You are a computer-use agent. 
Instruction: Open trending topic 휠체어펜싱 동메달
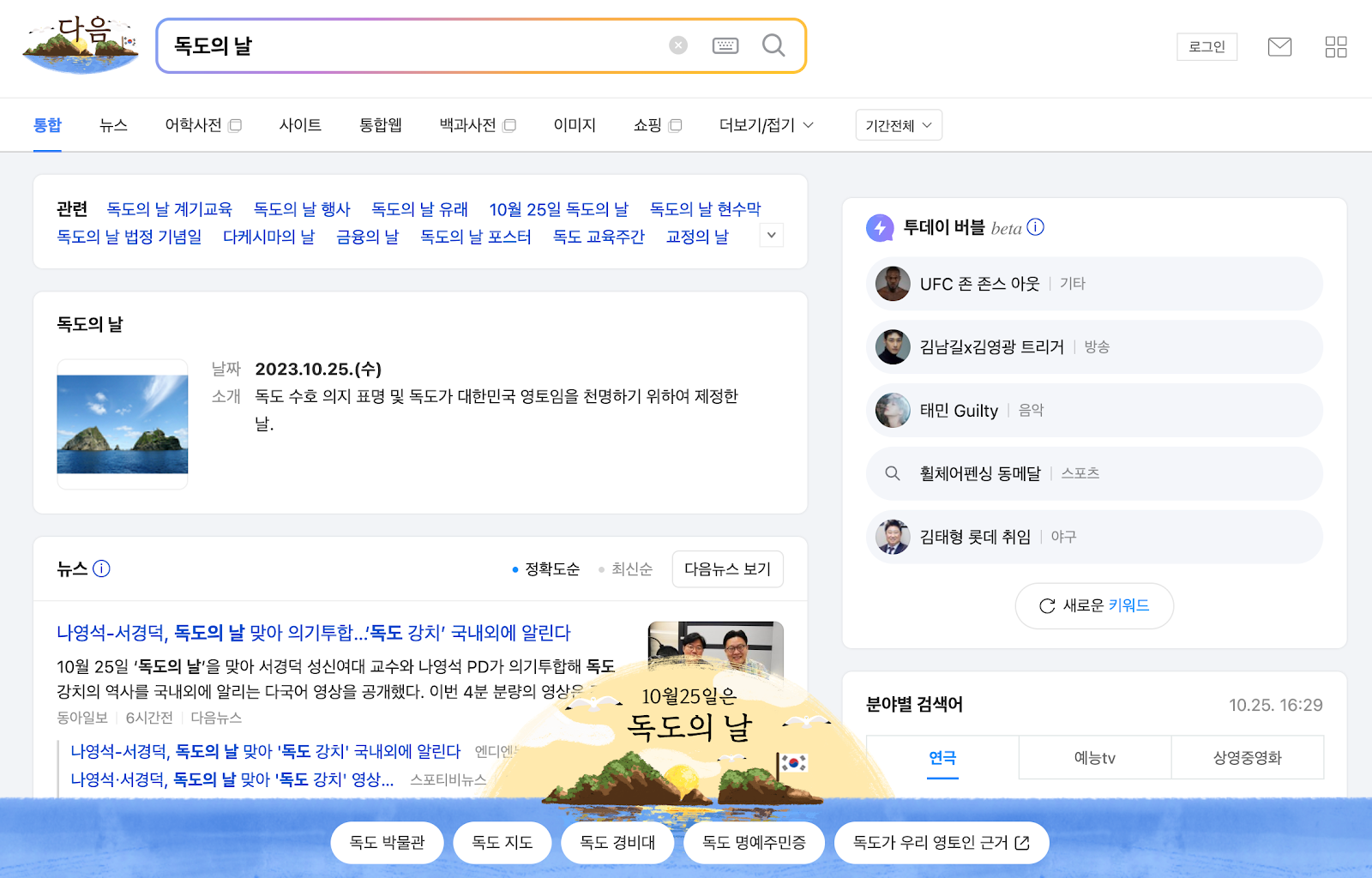[x=1094, y=473]
